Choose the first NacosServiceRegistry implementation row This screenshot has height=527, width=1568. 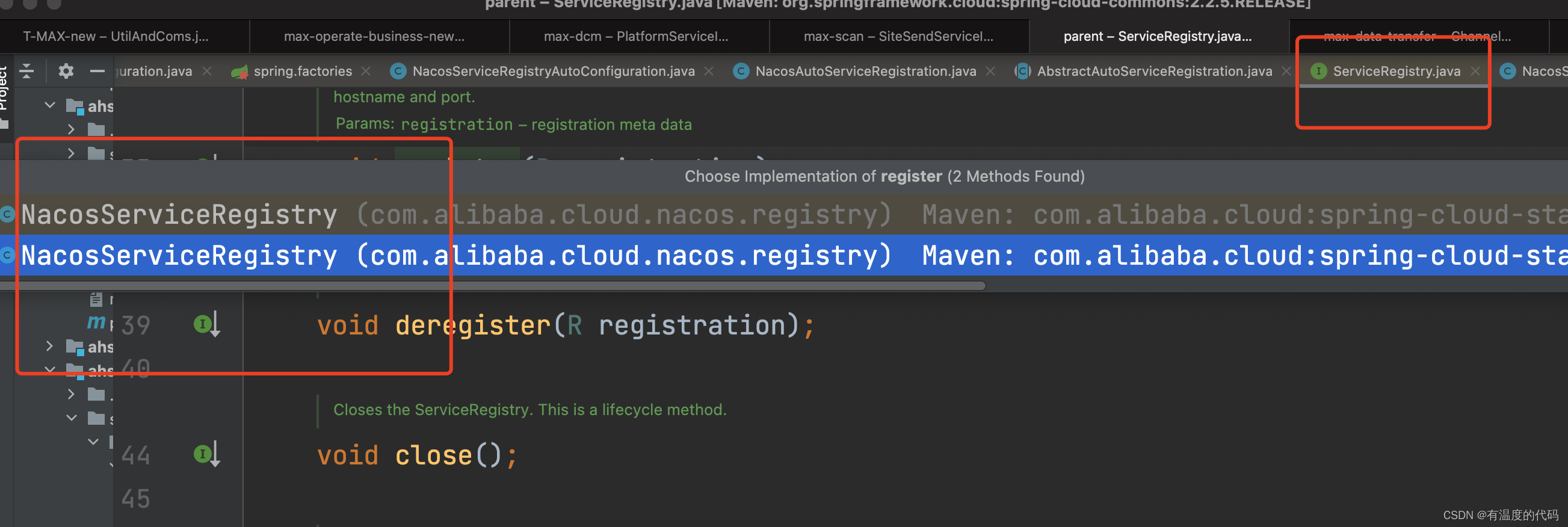[x=784, y=214]
